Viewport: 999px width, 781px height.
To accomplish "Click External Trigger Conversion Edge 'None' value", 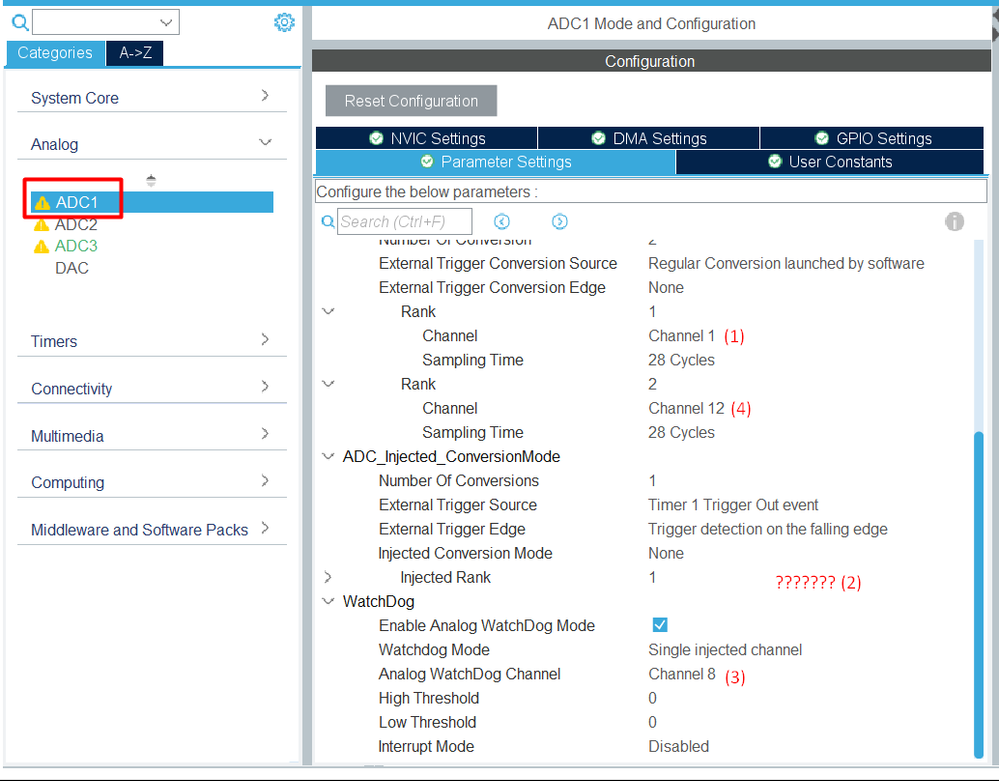I will [x=666, y=288].
